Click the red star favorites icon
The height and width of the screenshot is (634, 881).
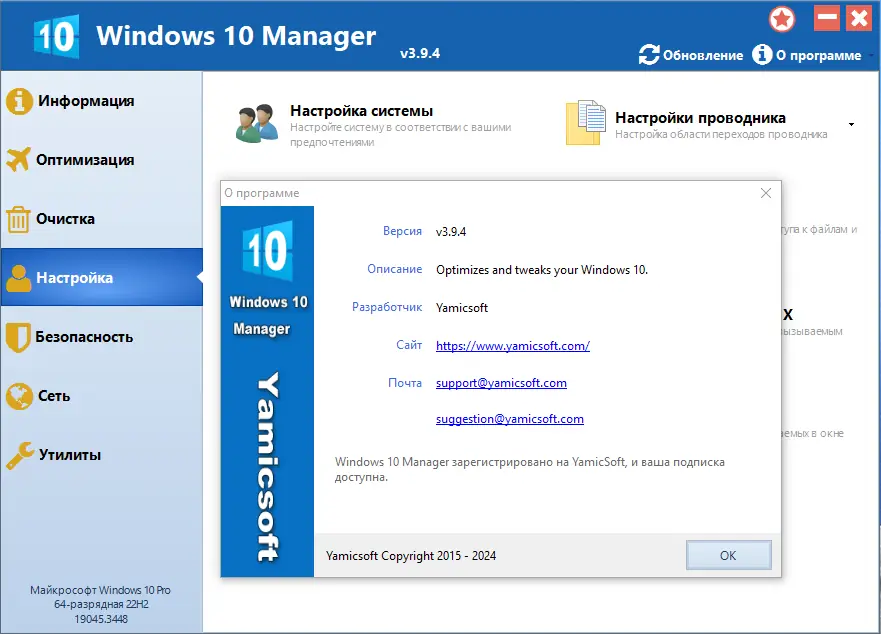tap(782, 20)
